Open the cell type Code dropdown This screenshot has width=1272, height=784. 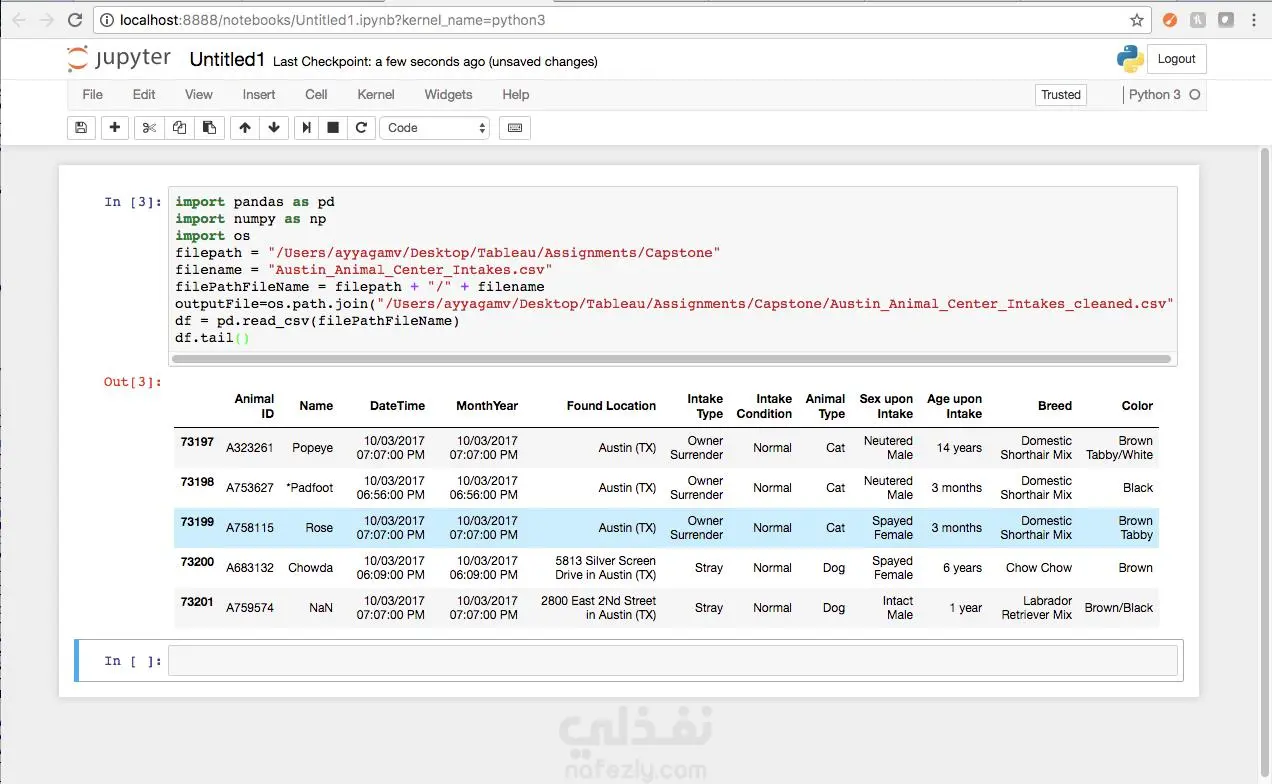click(434, 127)
